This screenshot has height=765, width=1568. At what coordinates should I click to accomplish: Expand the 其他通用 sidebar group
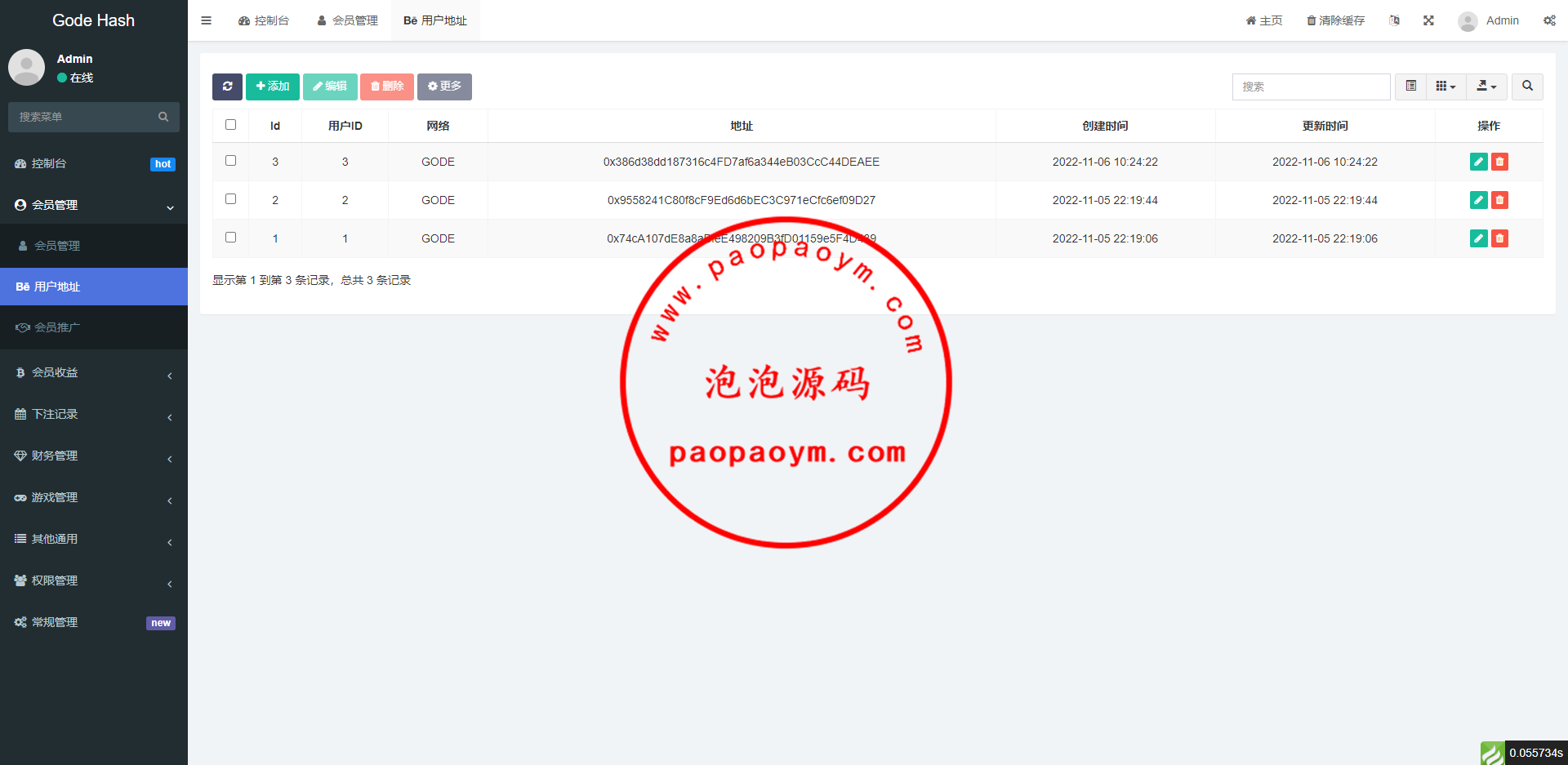coord(94,539)
